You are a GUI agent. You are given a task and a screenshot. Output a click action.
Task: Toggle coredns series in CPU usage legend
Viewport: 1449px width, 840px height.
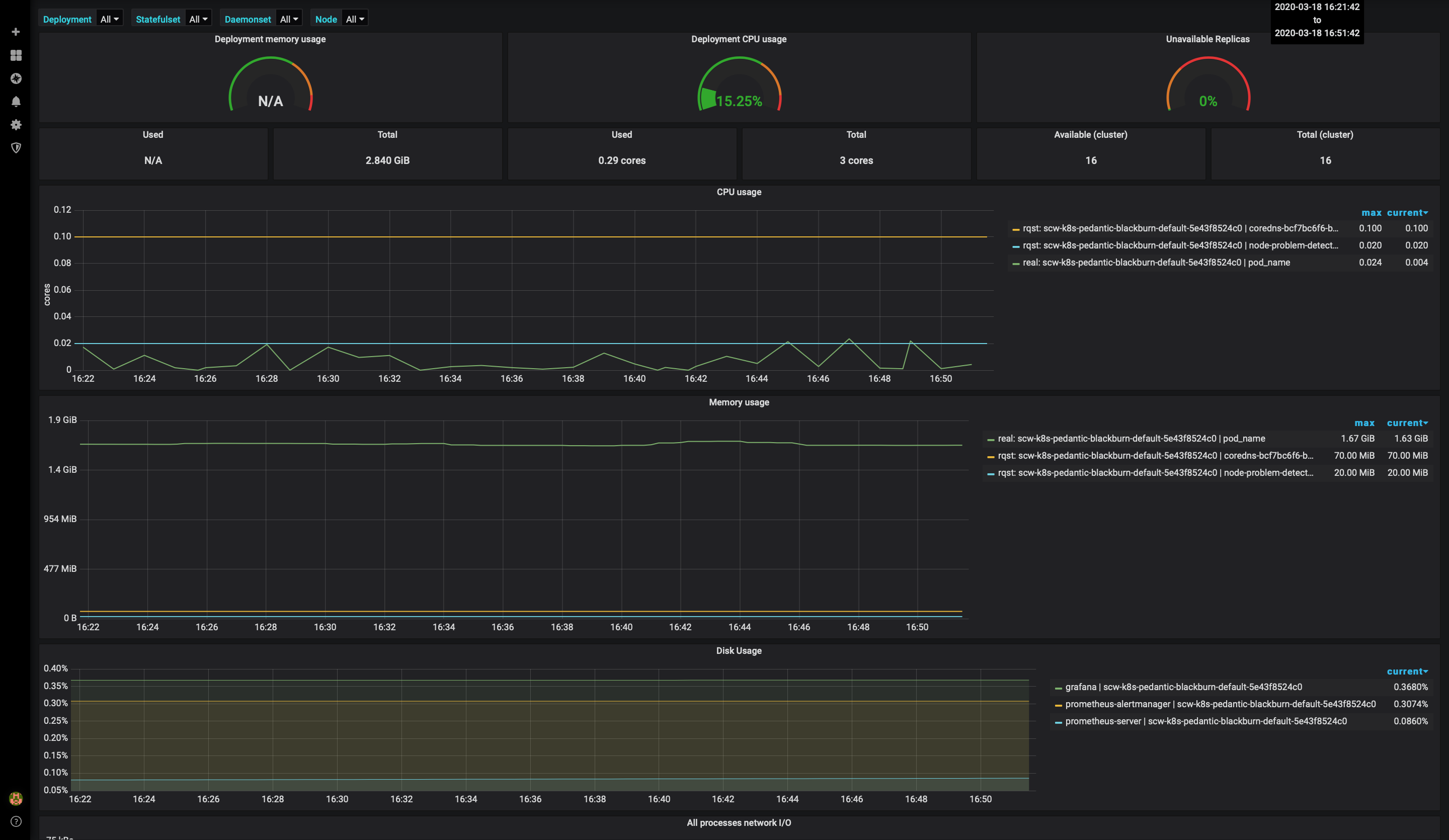[1180, 228]
